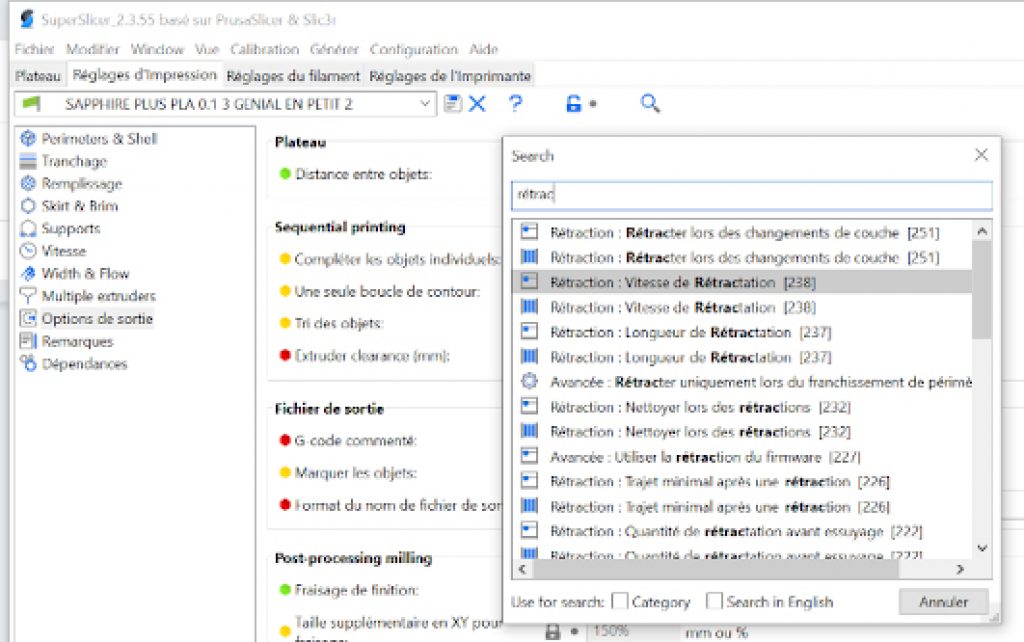The image size is (1024, 642).
Task: Click the magnifier search icon in toolbar
Action: 650,103
